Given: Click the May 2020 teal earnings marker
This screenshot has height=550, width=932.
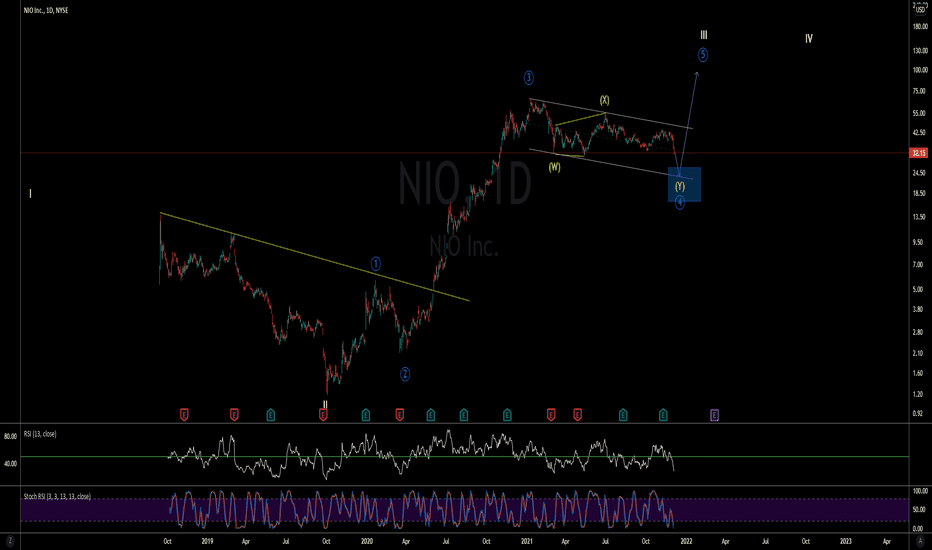Looking at the screenshot, I should (430, 415).
